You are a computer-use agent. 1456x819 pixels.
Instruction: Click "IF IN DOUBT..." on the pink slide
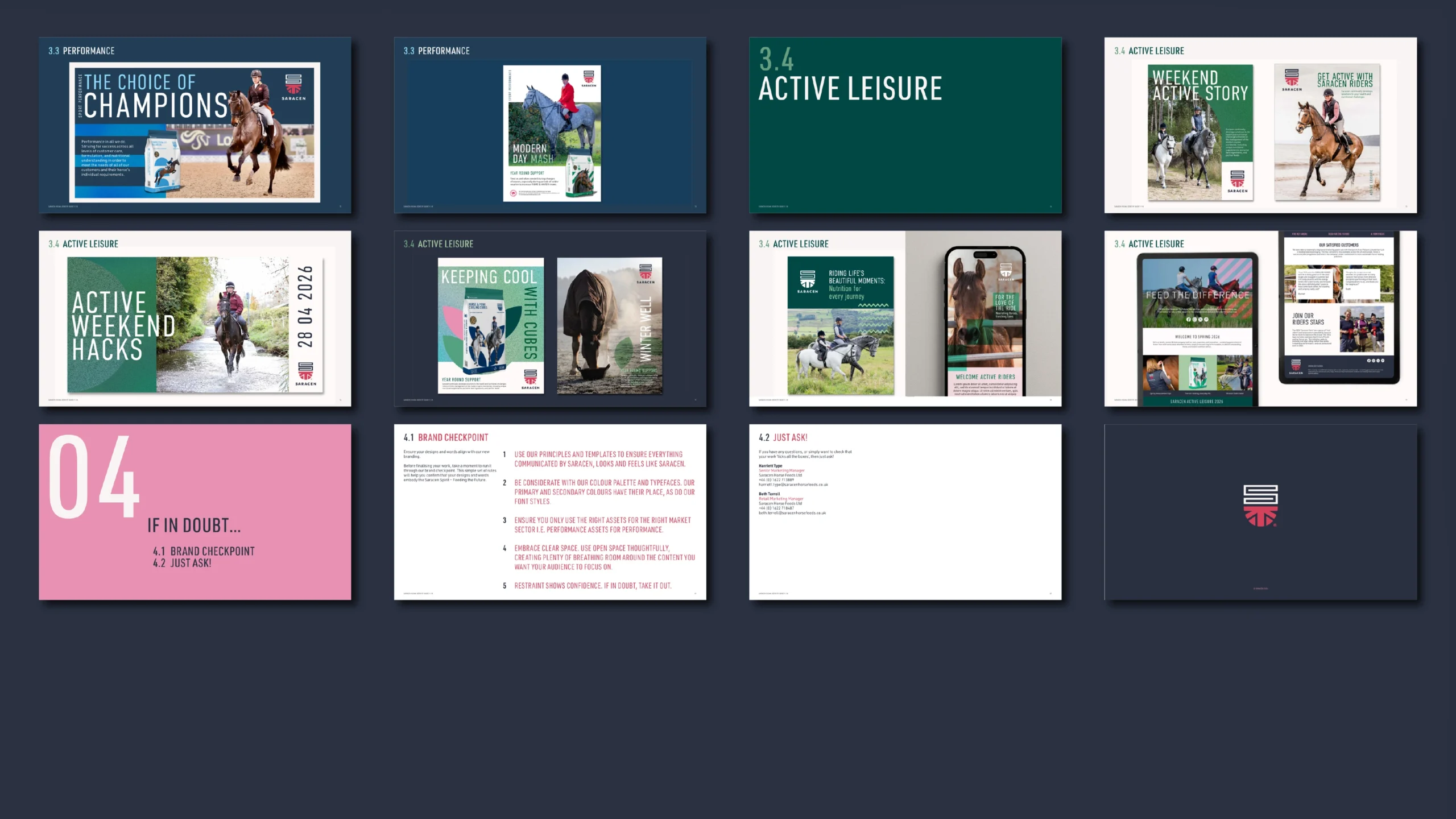point(194,526)
